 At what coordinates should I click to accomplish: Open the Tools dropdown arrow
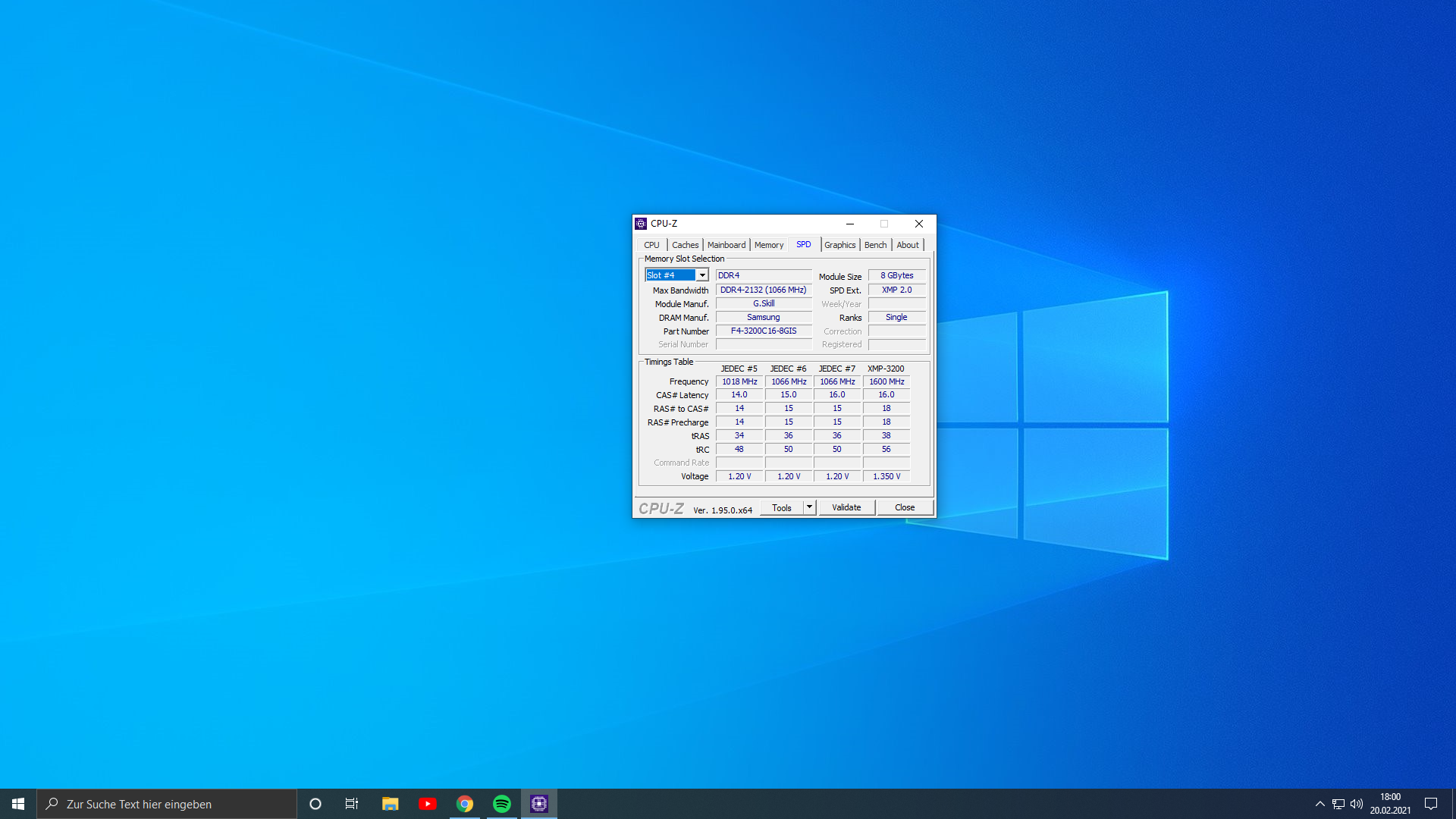808,507
